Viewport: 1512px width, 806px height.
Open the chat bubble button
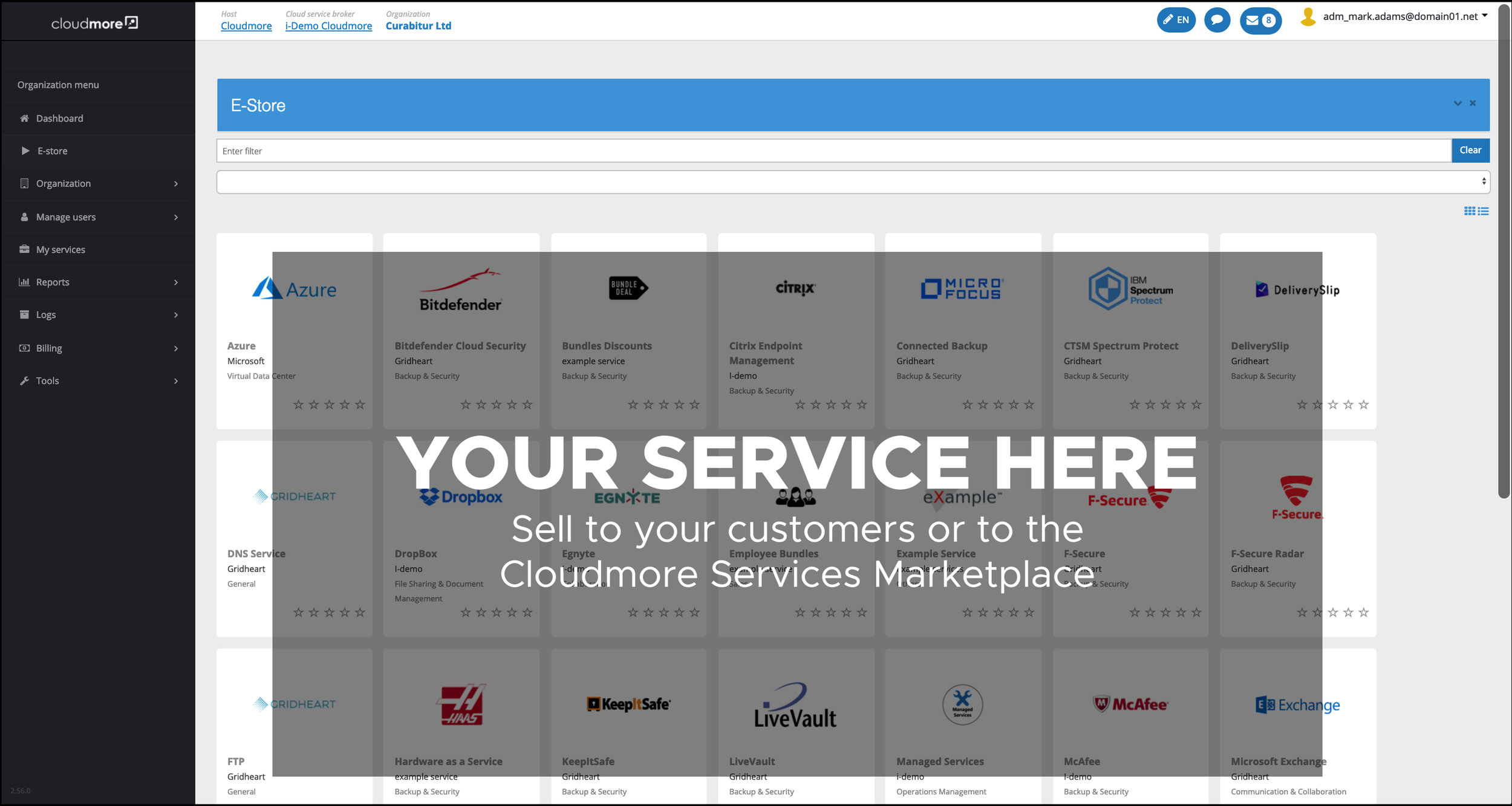tap(1217, 20)
